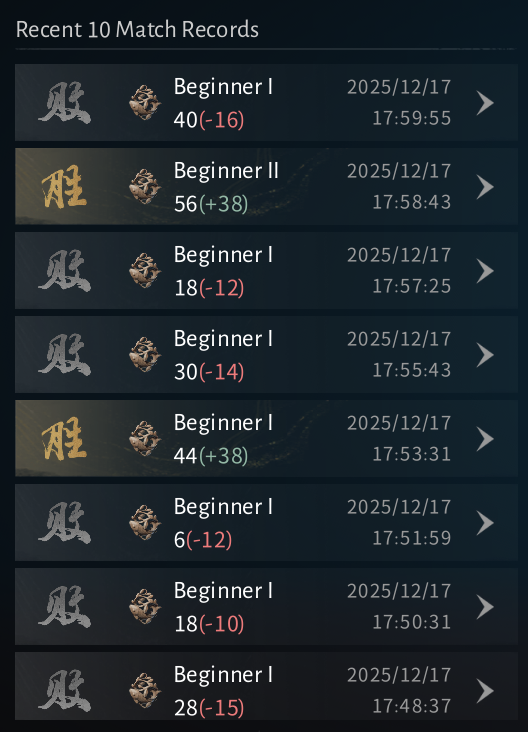Click the victory icon of 17:53:31 match
528x732 pixels.
pos(64,439)
